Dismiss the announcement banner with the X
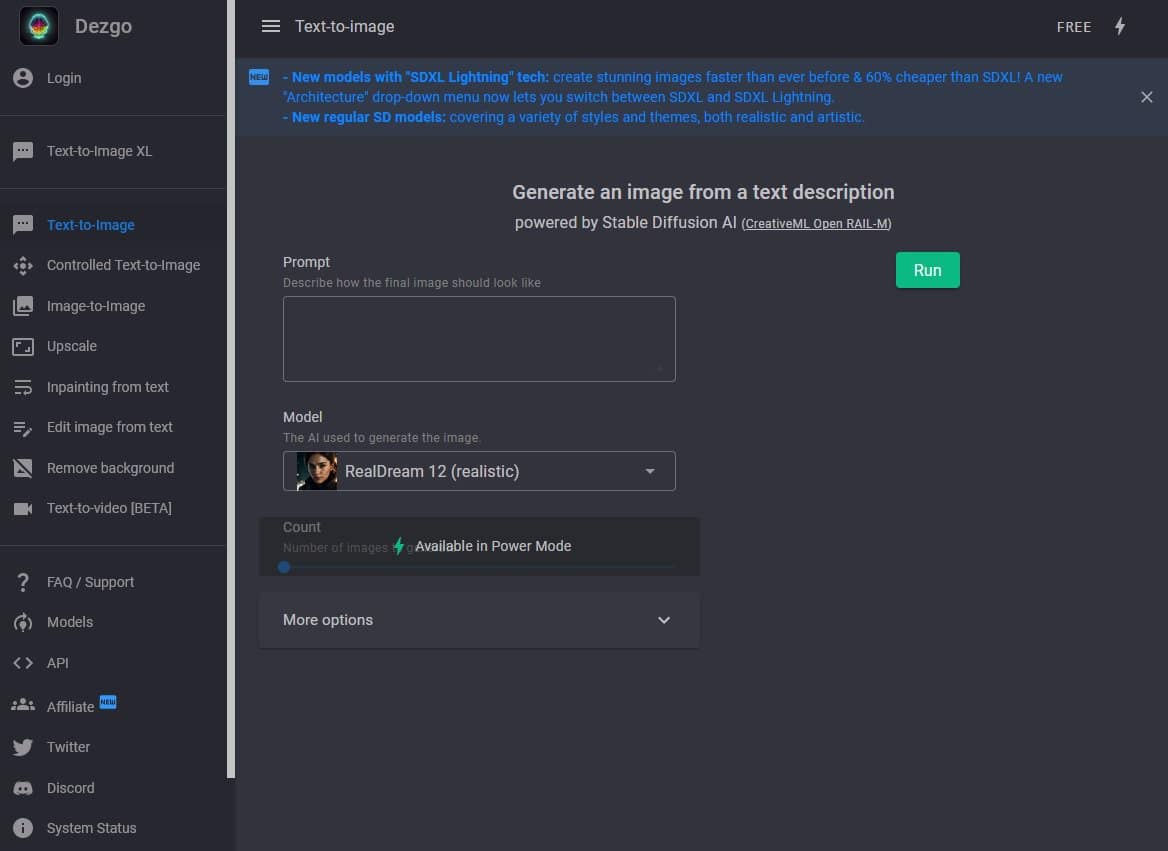Viewport: 1168px width, 851px height. pyautogui.click(x=1146, y=97)
